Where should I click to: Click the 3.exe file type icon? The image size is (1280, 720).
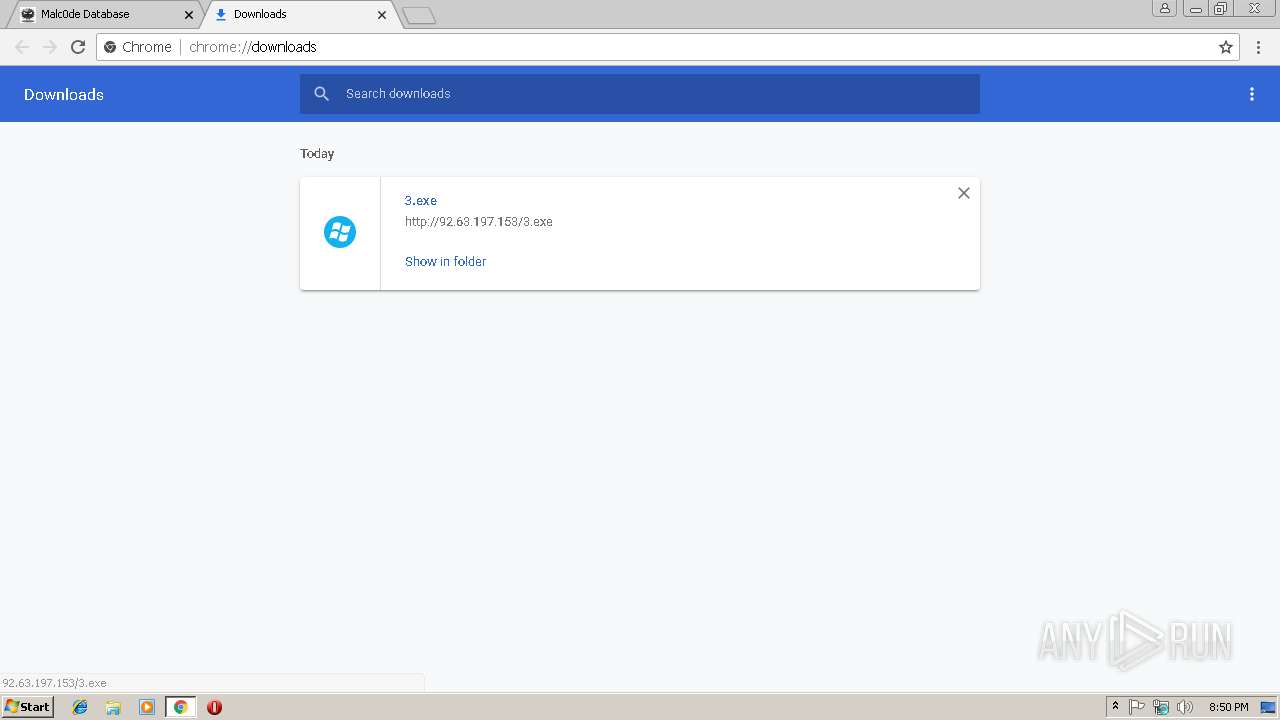click(x=340, y=232)
